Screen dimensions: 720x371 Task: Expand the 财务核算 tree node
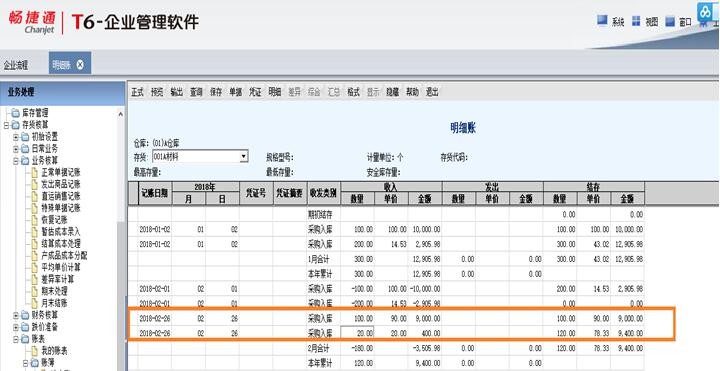point(16,315)
